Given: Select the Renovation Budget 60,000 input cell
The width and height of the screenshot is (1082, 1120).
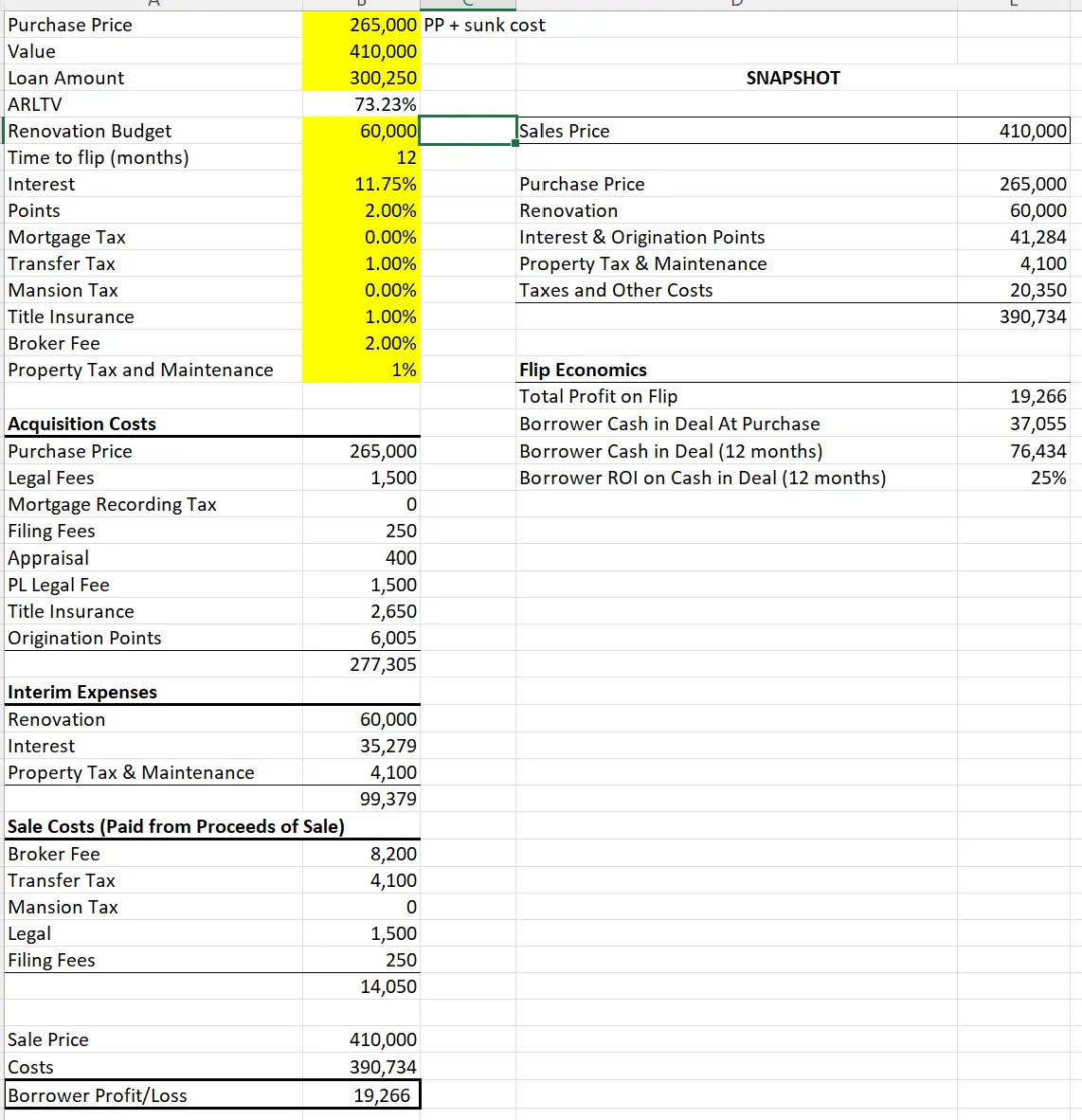Looking at the screenshot, I should tap(361, 131).
